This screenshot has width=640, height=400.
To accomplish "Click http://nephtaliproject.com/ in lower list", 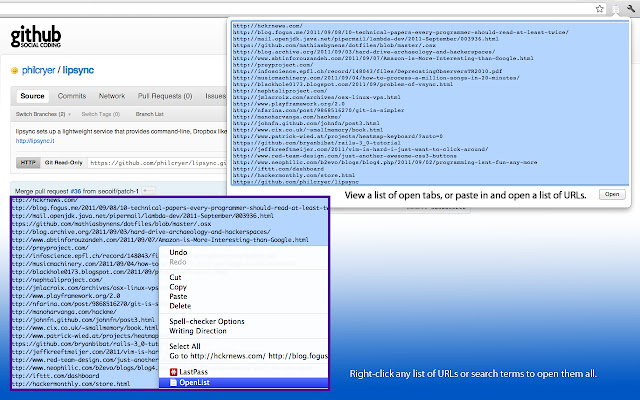I will click(x=57, y=280).
